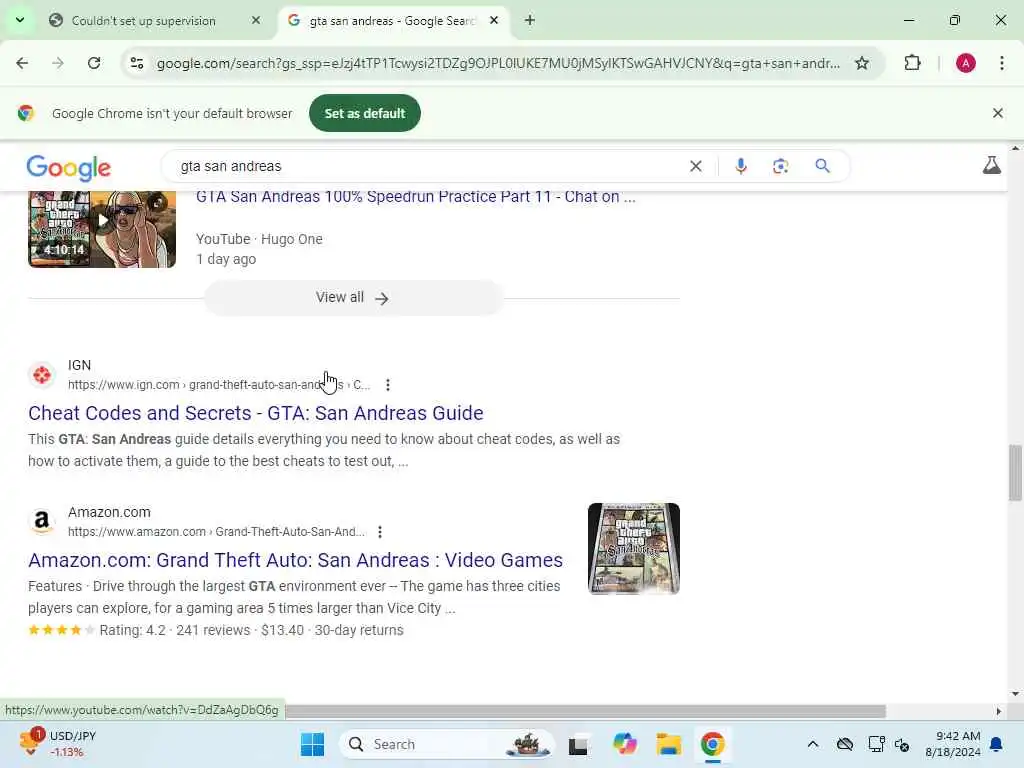Click the Chrome taskbar icon
Image resolution: width=1024 pixels, height=768 pixels.
click(712, 744)
